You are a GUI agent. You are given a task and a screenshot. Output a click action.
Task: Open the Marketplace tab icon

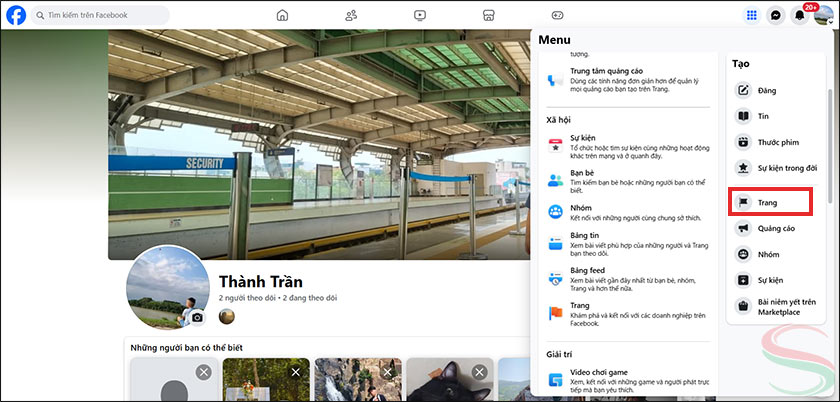tap(489, 16)
